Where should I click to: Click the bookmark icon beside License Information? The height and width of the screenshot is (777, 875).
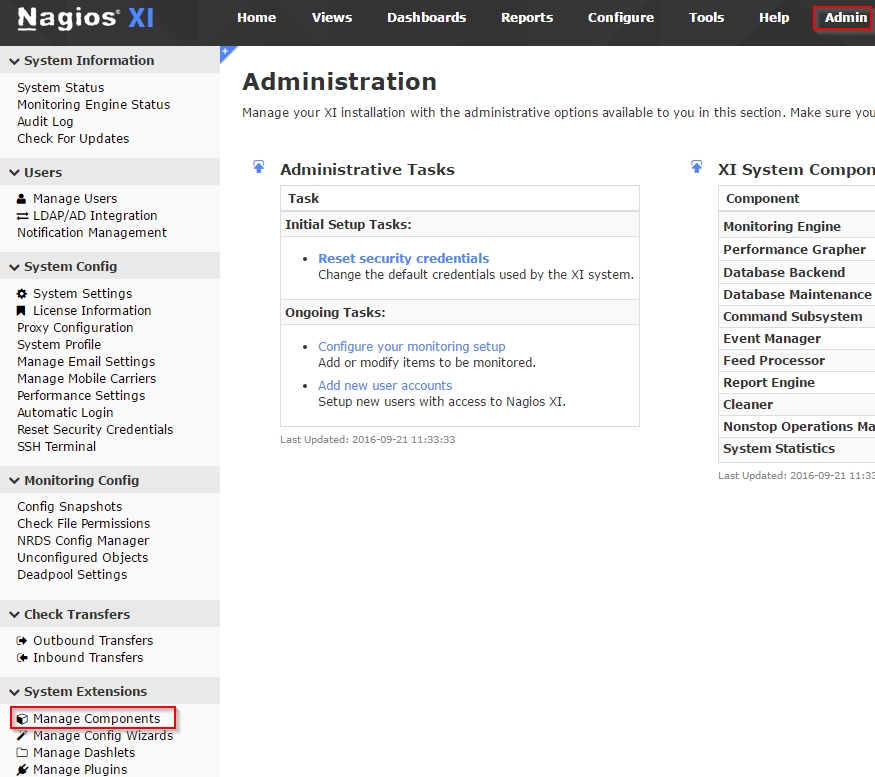click(21, 311)
